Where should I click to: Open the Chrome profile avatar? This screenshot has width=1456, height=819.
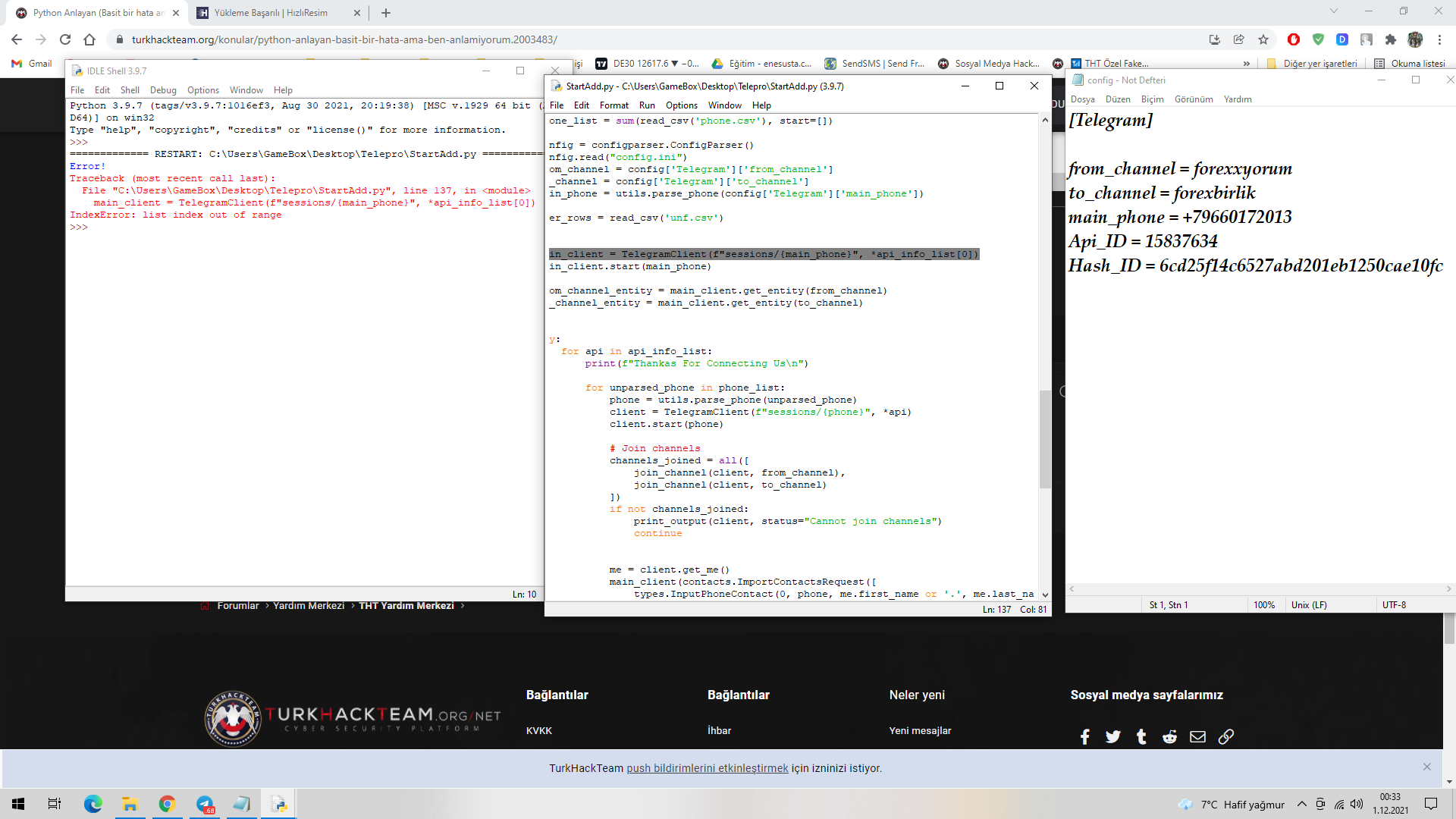(x=1415, y=39)
